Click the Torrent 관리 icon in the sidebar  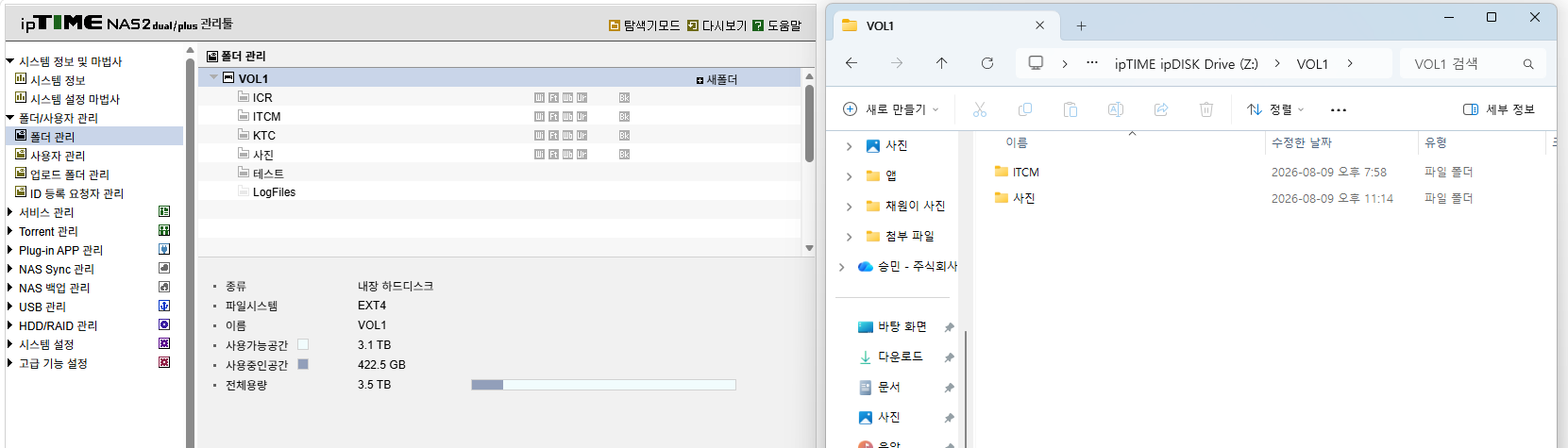(x=164, y=231)
